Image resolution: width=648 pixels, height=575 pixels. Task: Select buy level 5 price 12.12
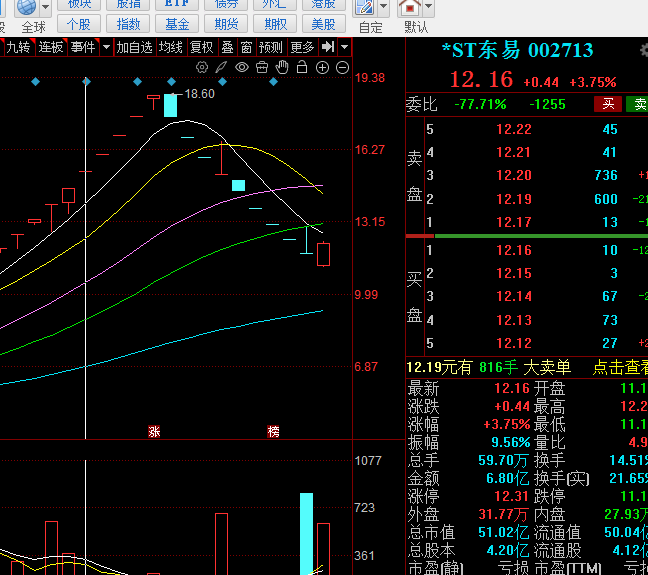514,343
